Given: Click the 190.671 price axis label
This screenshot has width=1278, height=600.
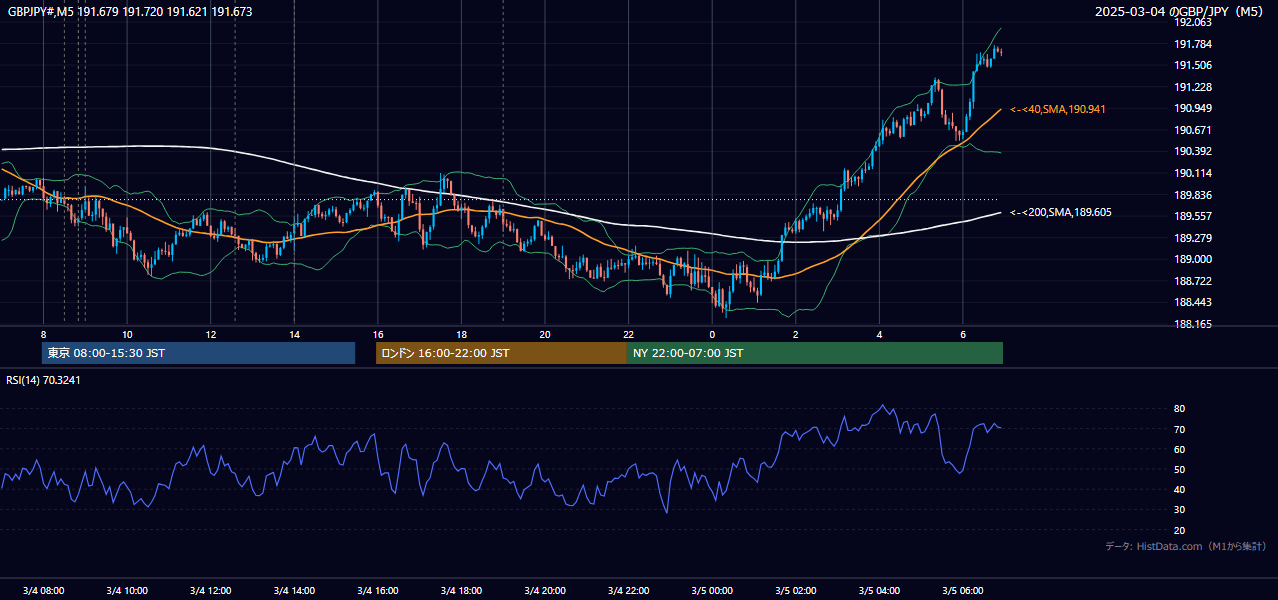Looking at the screenshot, I should 1193,130.
